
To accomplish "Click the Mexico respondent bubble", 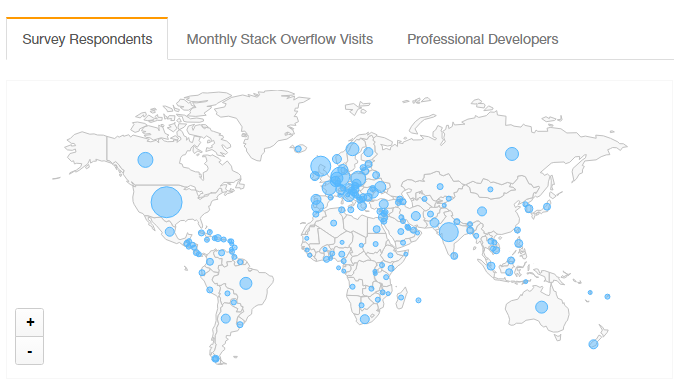I will 170,232.
